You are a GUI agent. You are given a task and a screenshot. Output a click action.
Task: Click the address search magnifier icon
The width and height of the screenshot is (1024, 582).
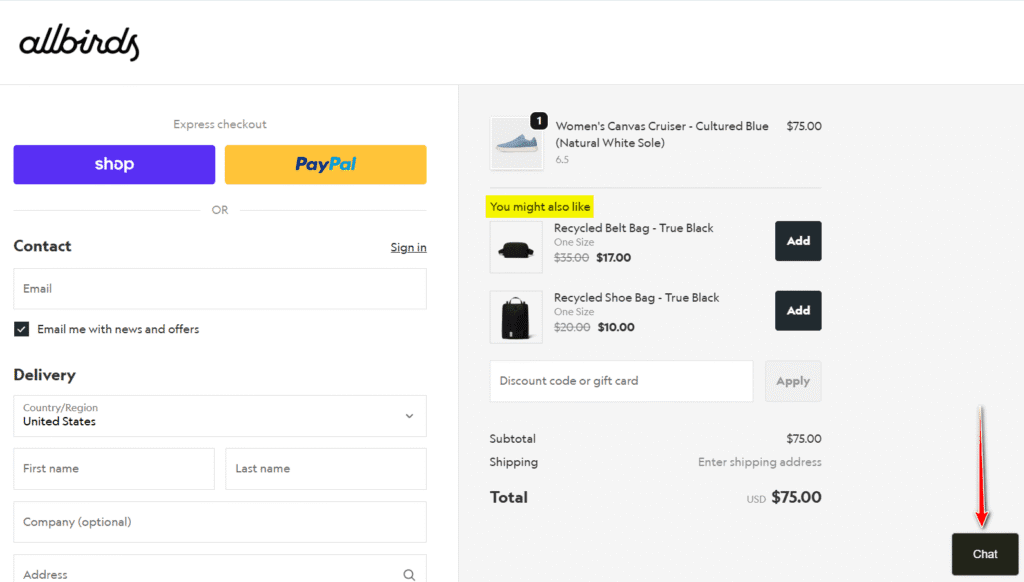pos(409,575)
